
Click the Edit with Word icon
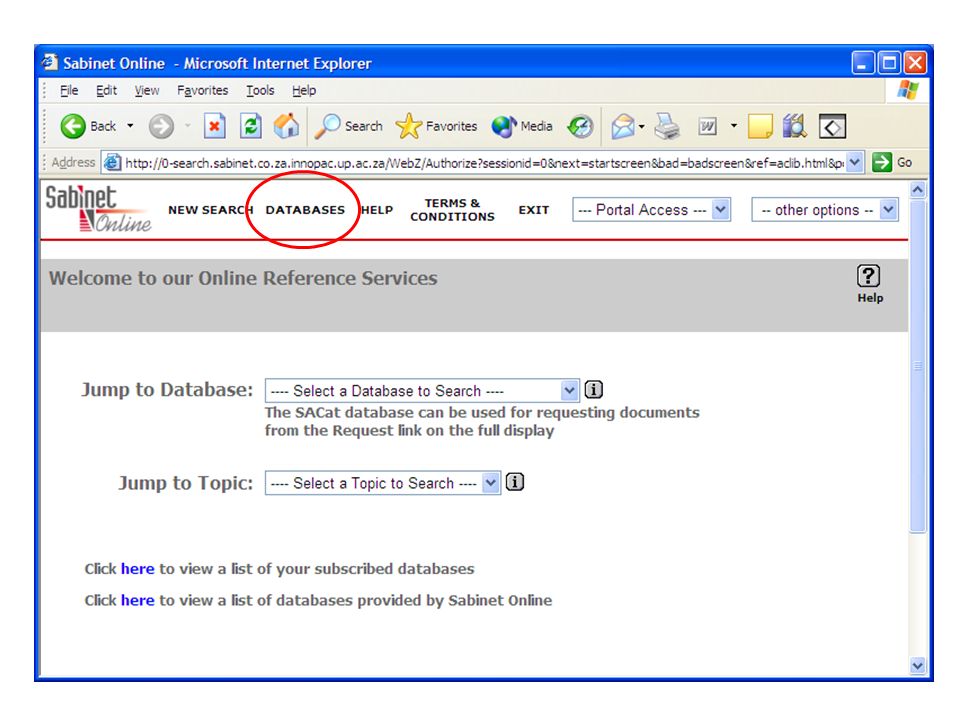(707, 127)
